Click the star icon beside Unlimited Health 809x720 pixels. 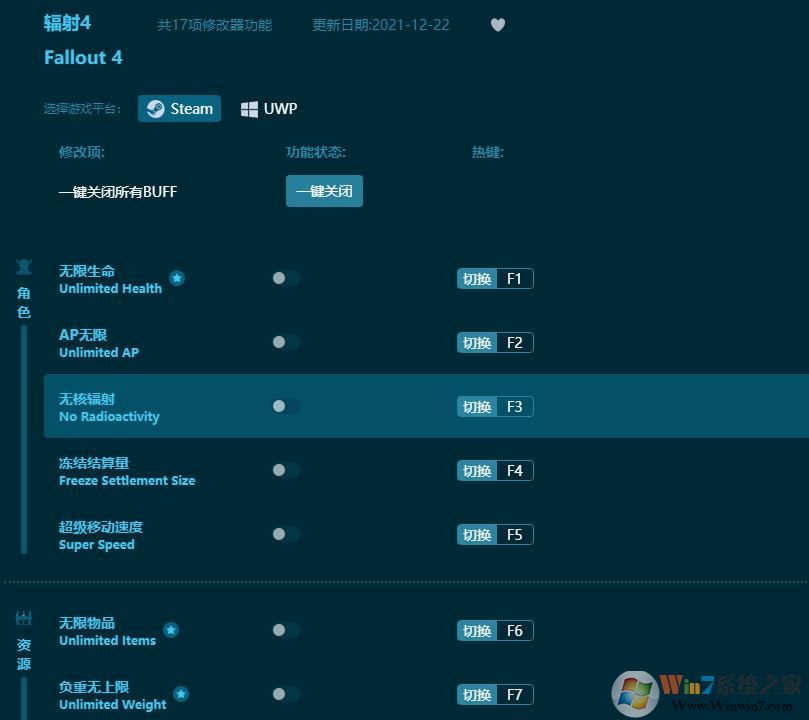pyautogui.click(x=177, y=279)
